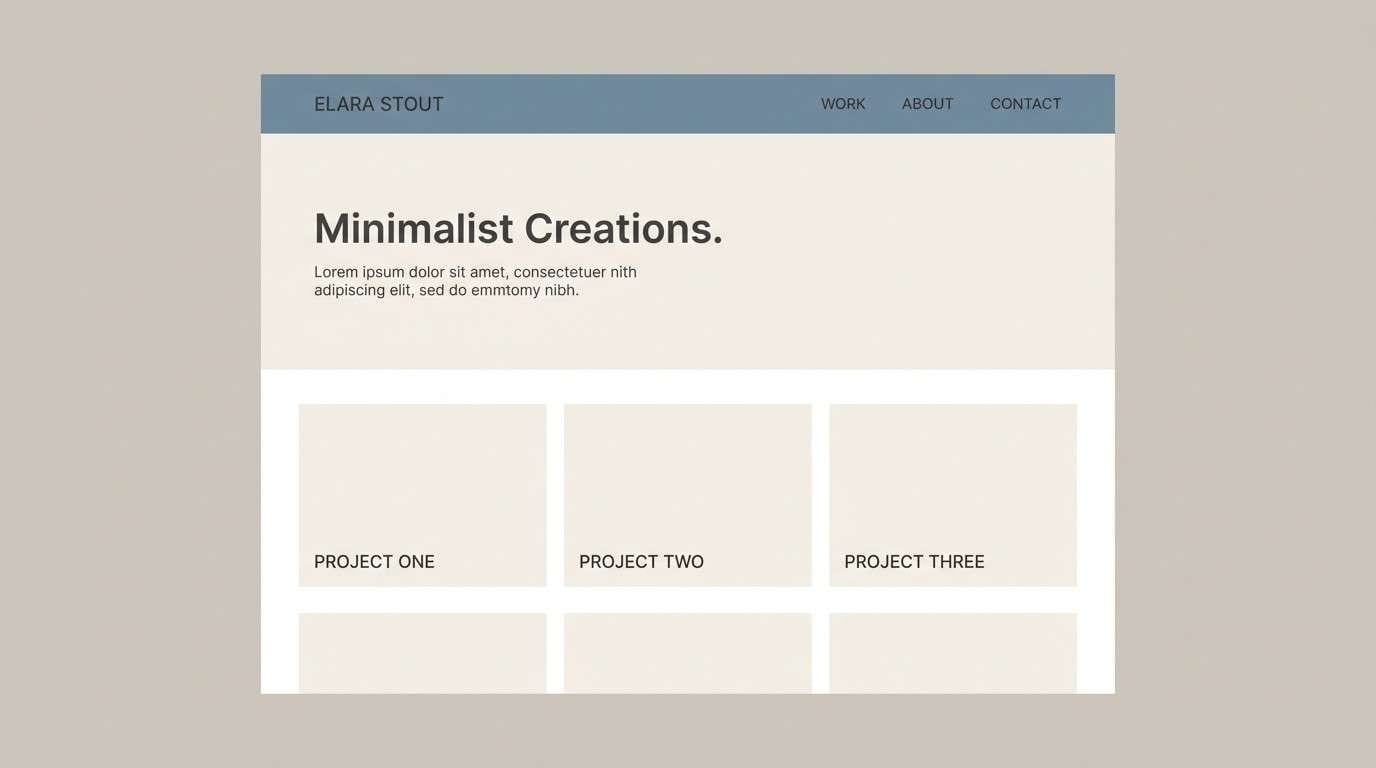Screen dimensions: 1376x768
Task: Select the PROJECT THREE card
Action: click(x=952, y=495)
